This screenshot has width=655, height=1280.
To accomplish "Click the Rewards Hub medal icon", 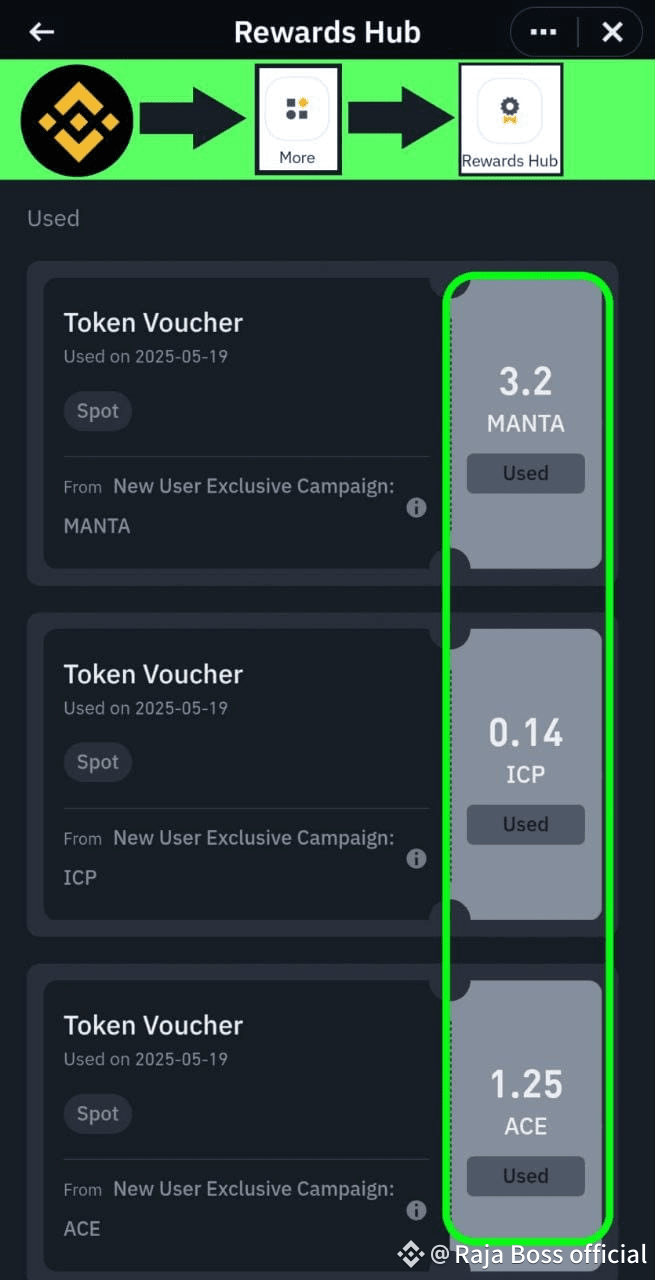I will 510,110.
